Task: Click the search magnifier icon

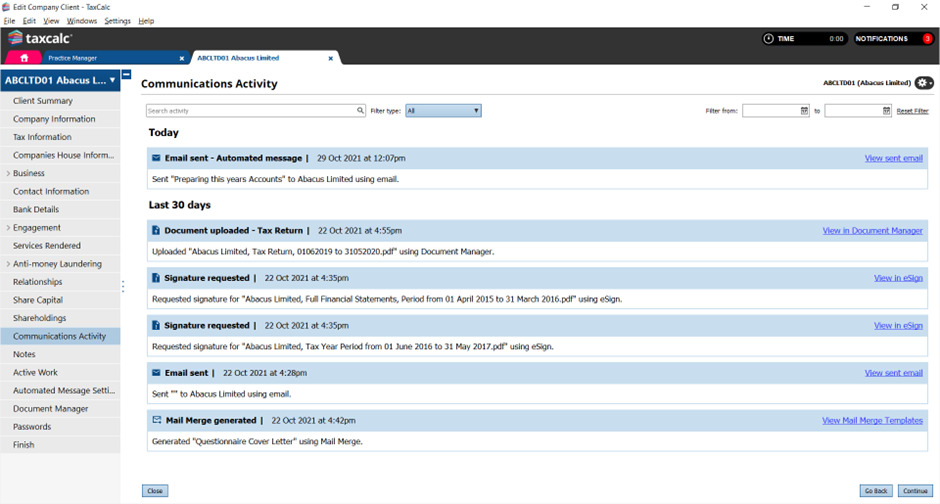Action: (x=361, y=111)
